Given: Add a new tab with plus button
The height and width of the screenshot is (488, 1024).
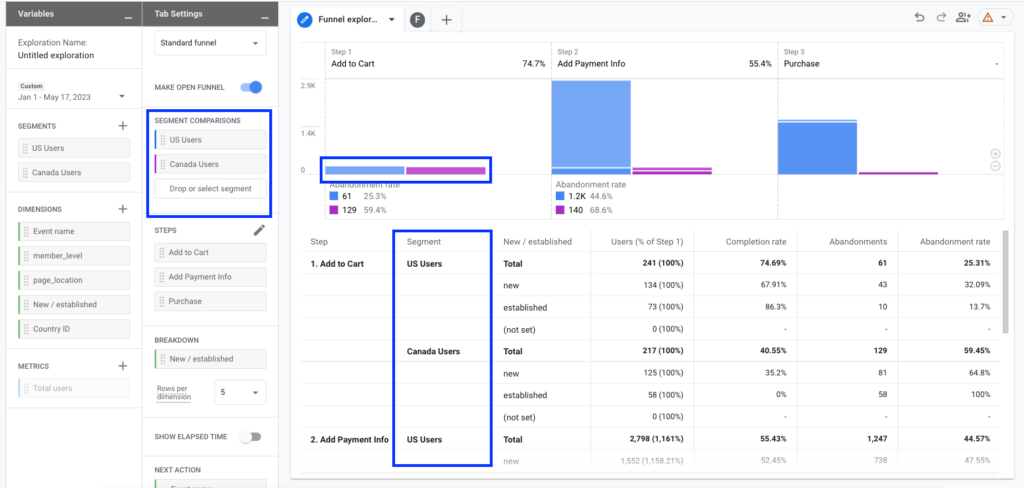Looking at the screenshot, I should tap(446, 20).
